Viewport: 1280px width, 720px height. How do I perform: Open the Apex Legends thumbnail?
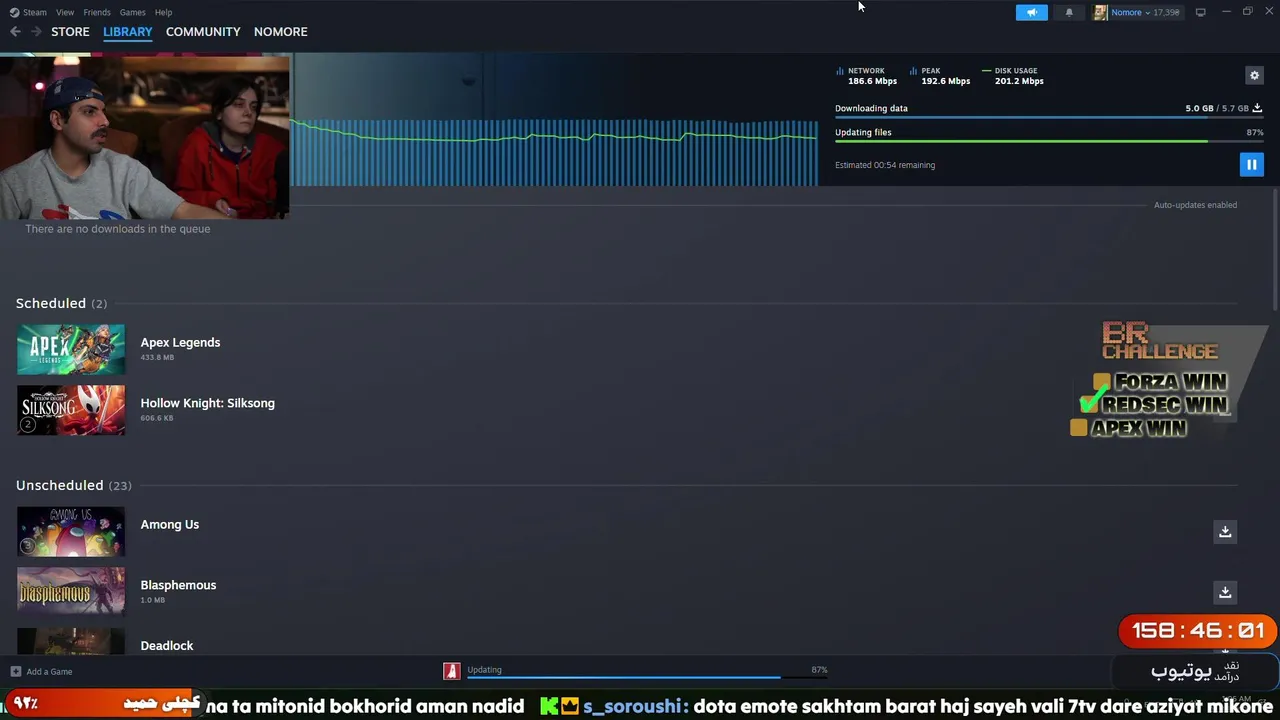click(x=71, y=349)
